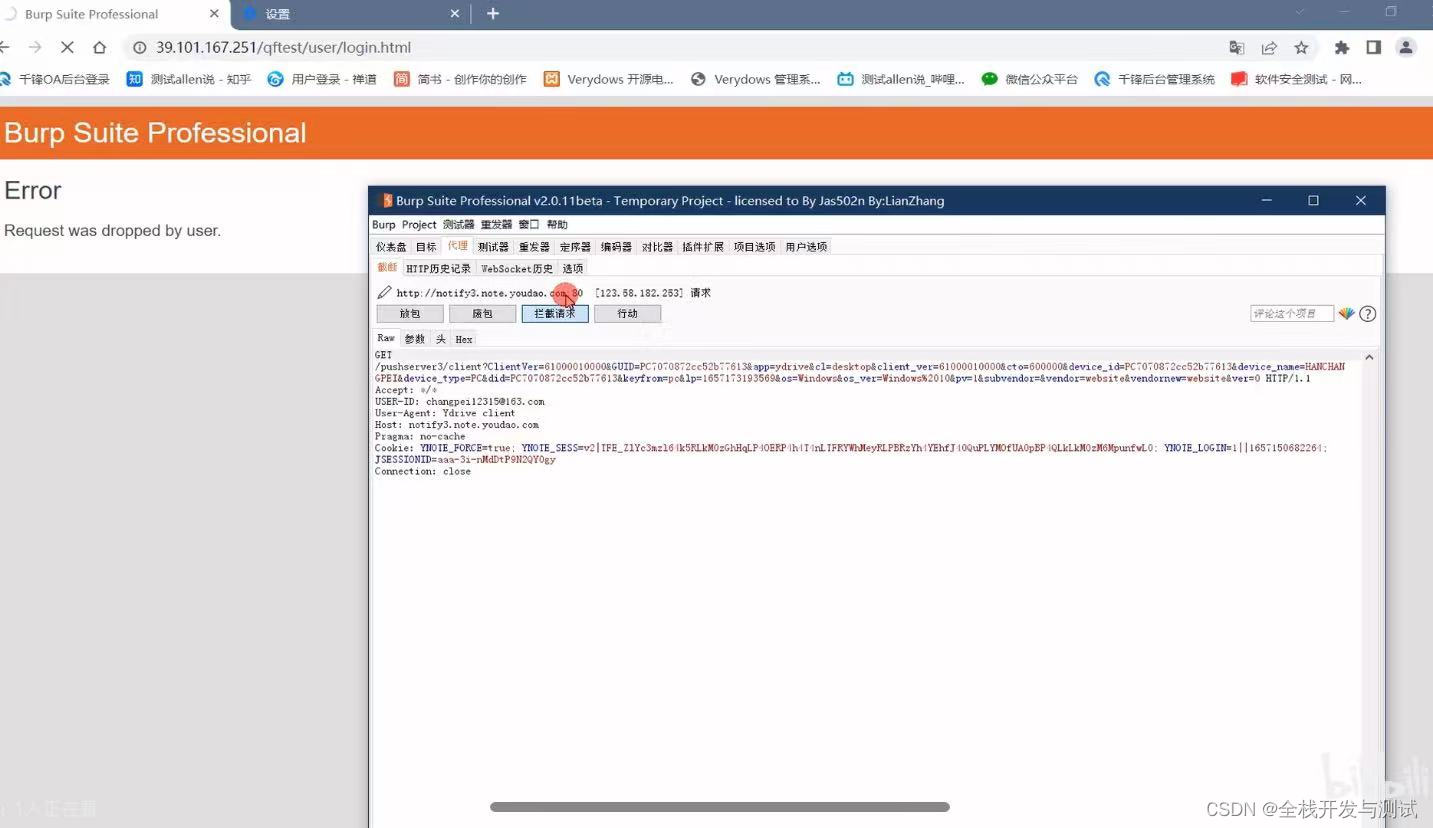Screen dimensions: 1433x828
Task: Open the 选项 proxy sub-tab
Action: coord(572,269)
